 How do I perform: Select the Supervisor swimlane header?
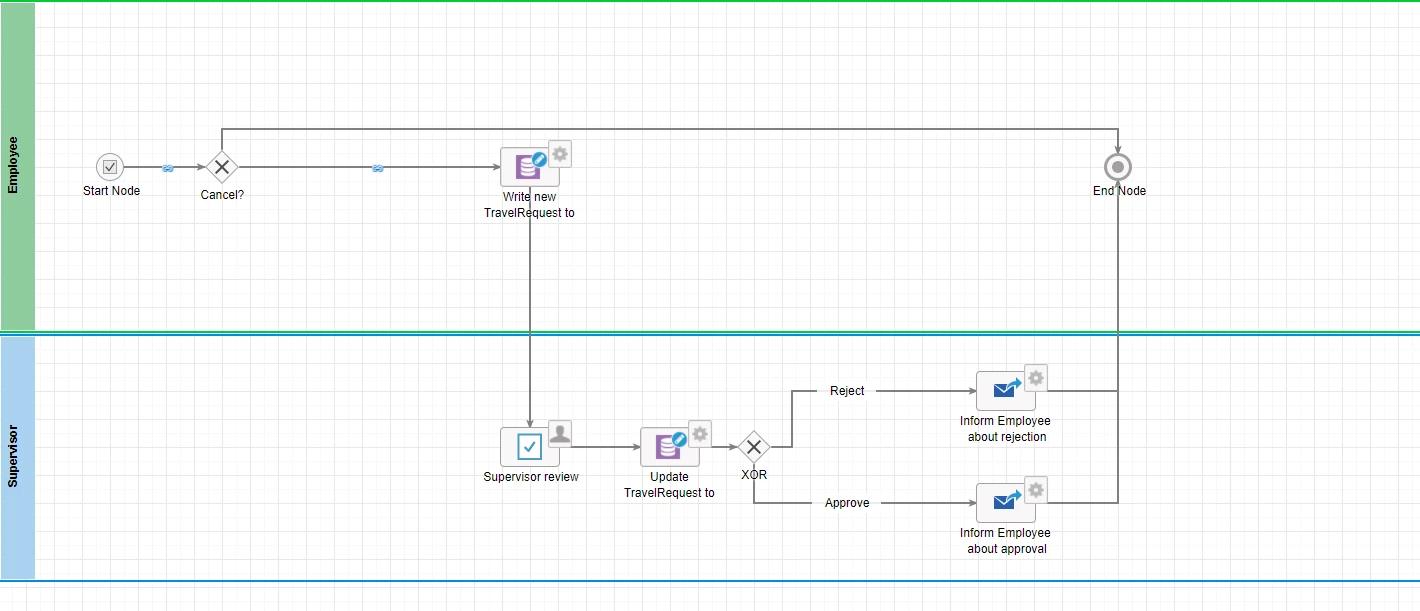coord(18,457)
